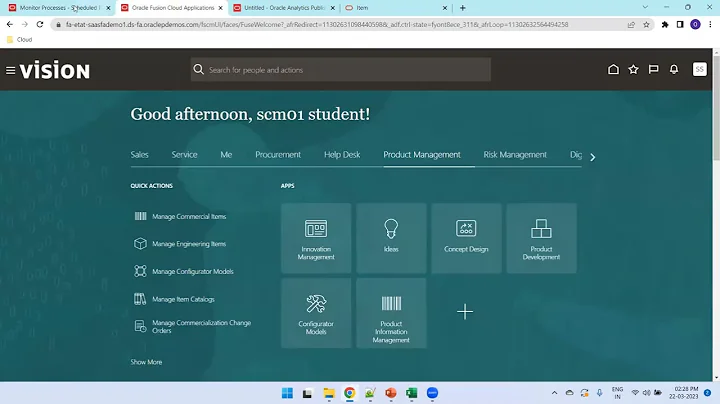
Task: Open File Explorer from the taskbar
Action: coord(329,393)
